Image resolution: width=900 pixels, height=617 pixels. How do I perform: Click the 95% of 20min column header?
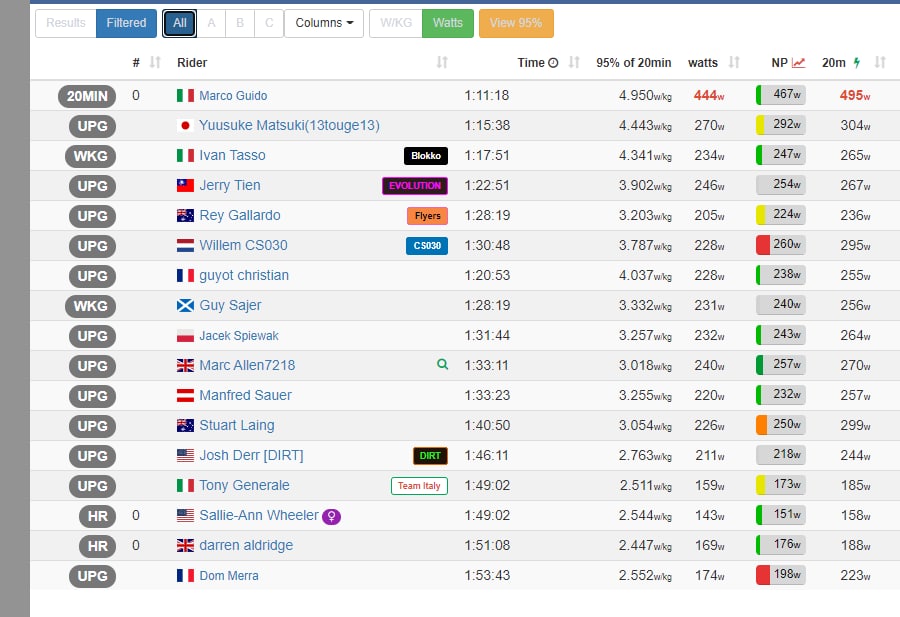634,63
